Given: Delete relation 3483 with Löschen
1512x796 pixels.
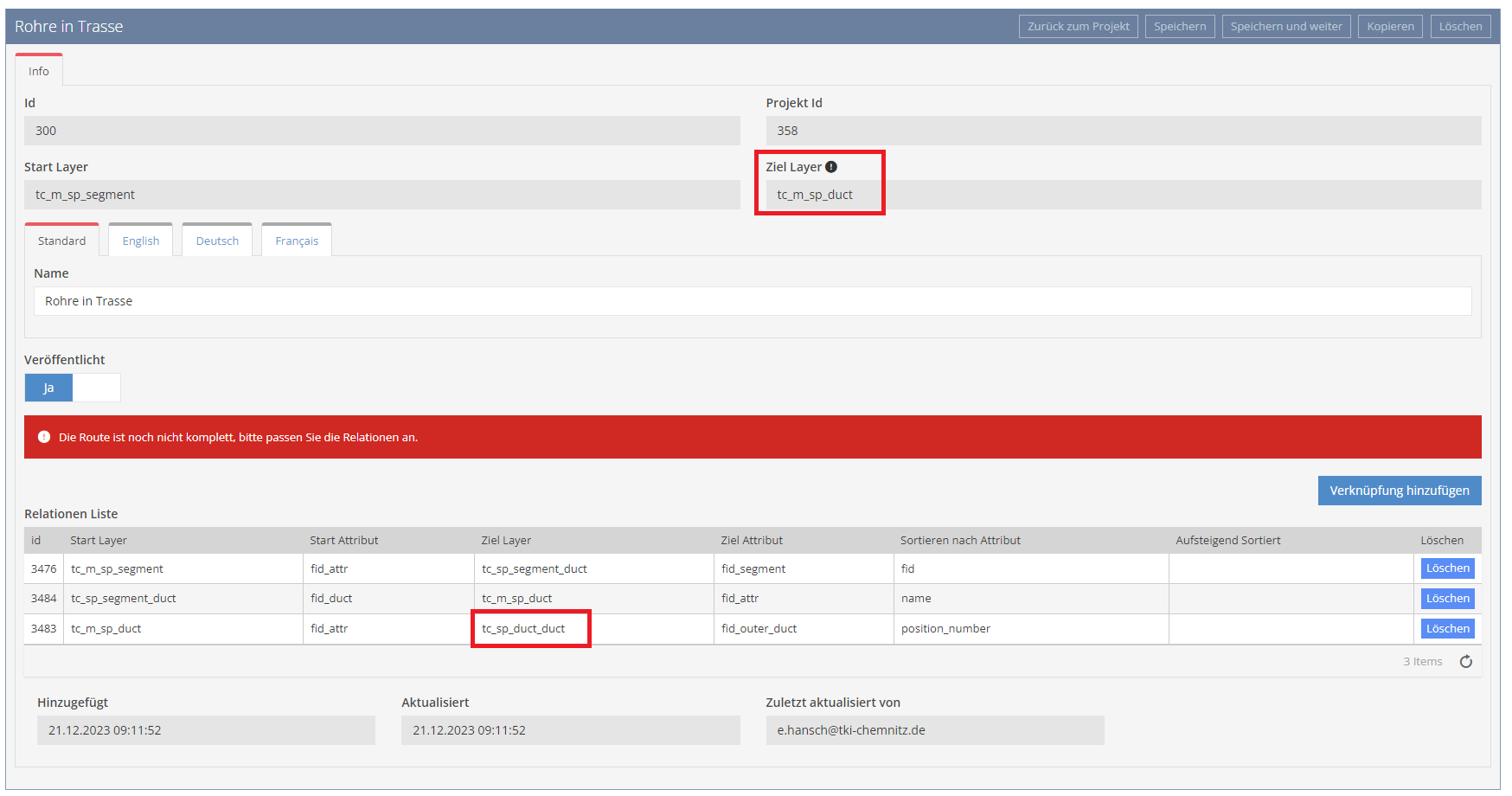Looking at the screenshot, I should [1447, 629].
